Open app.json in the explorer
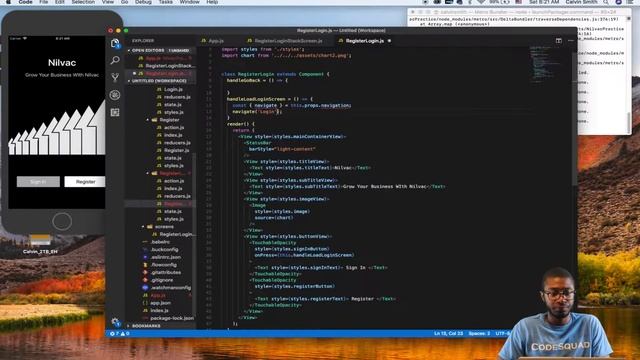This screenshot has width=640, height=360. pos(160,303)
